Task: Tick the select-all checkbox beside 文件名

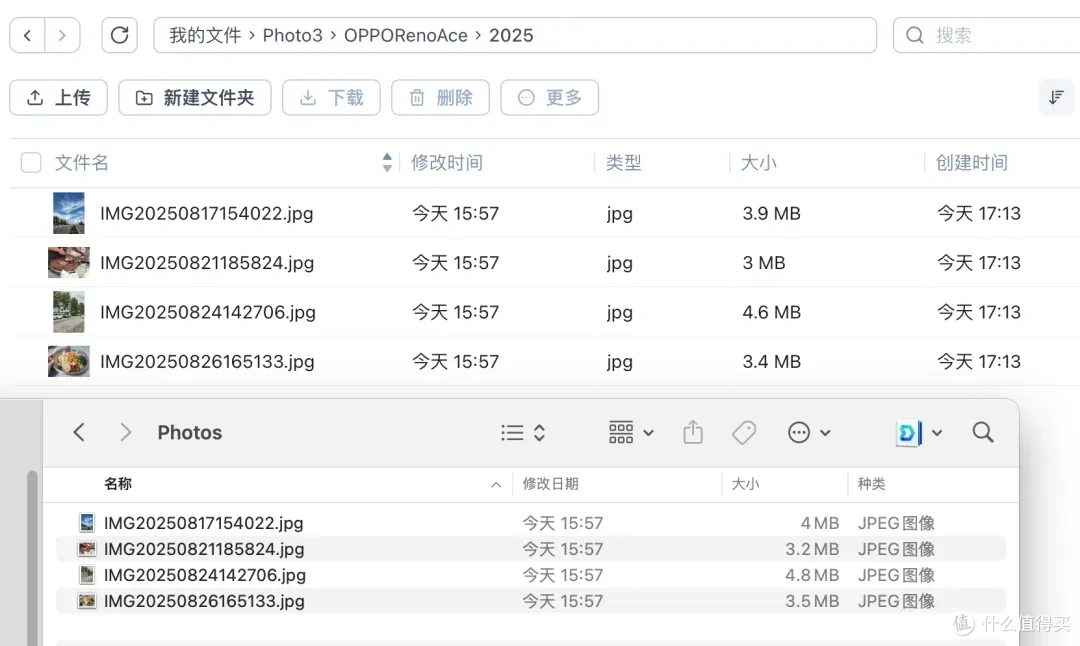Action: (x=31, y=163)
